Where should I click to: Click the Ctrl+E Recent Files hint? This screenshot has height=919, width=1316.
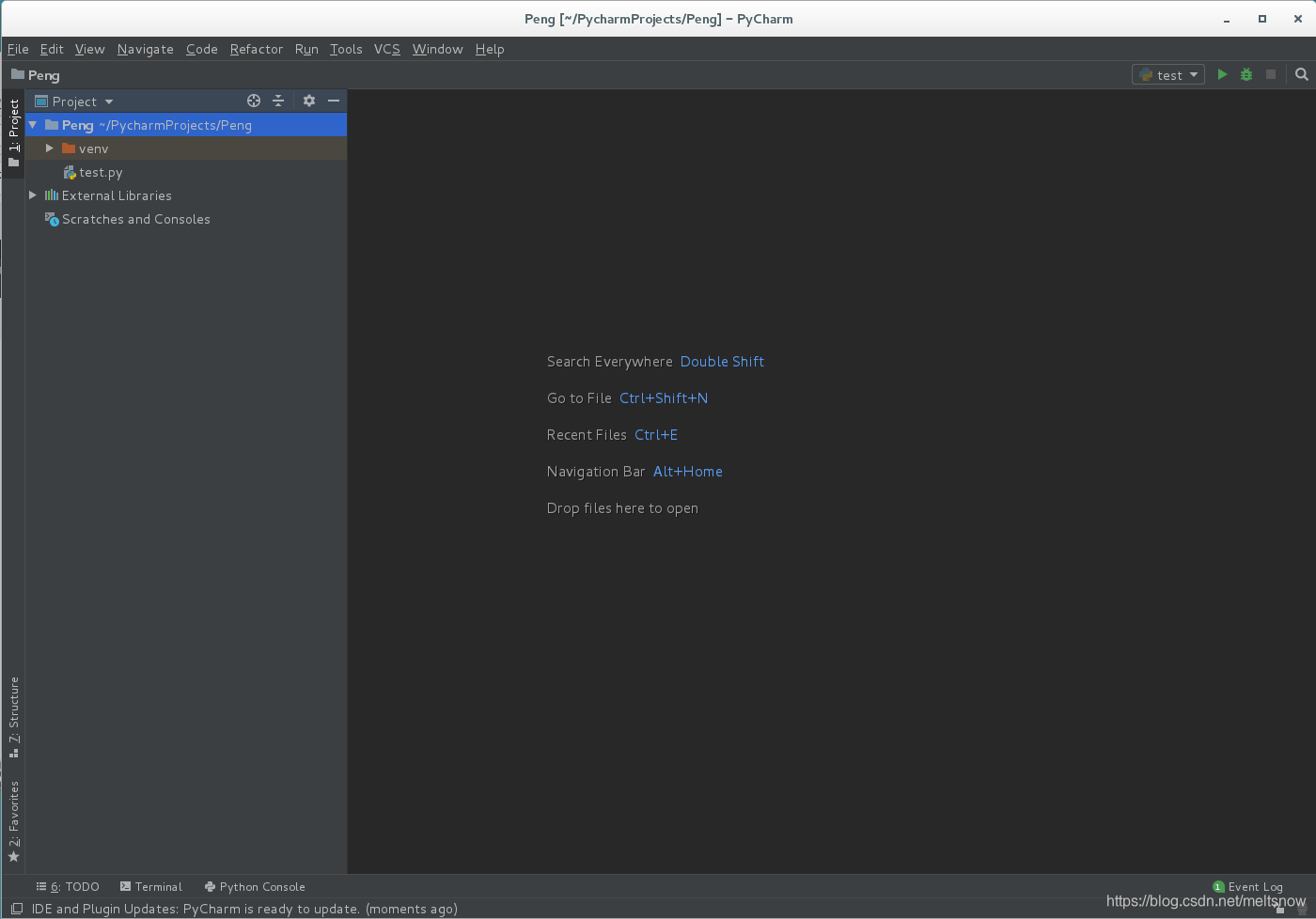click(656, 435)
